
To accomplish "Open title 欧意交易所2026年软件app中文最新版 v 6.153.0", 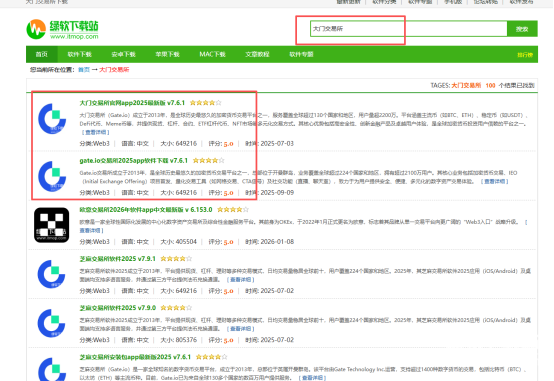I will point(146,210).
